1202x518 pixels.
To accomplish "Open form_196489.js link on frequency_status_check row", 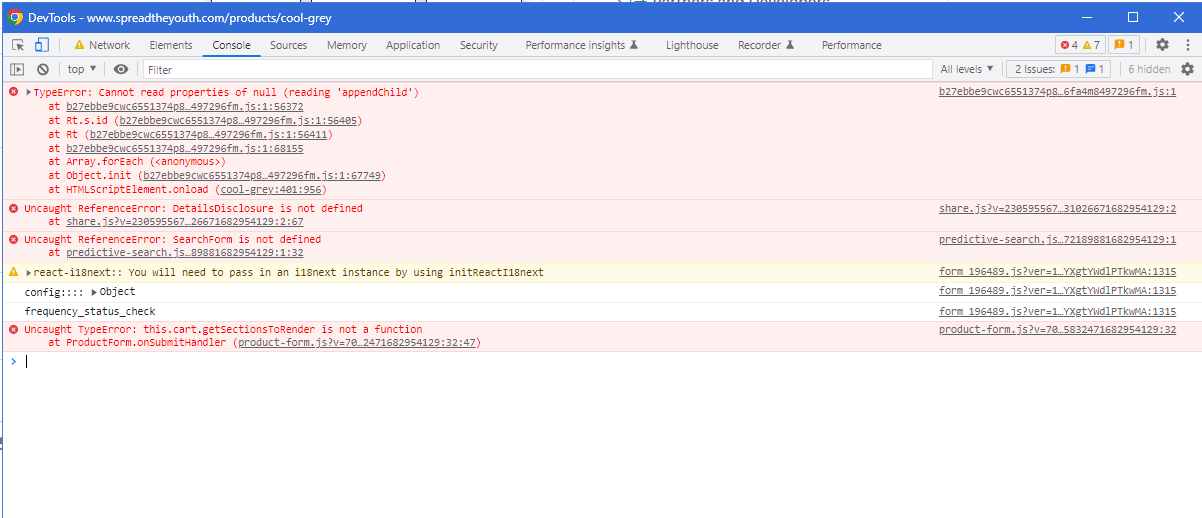I will (1057, 312).
